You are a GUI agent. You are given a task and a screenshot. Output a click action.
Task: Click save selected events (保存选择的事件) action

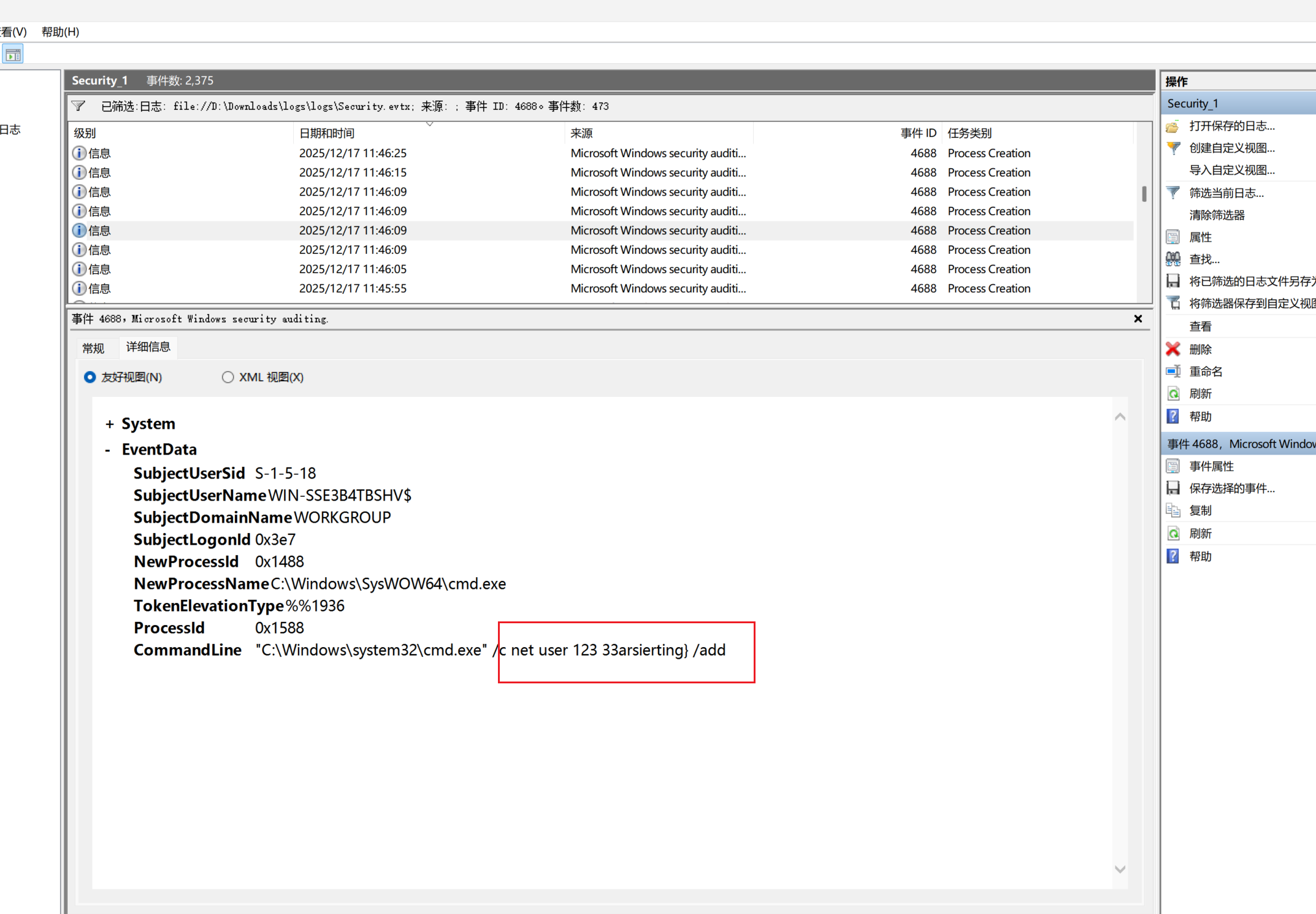1231,488
